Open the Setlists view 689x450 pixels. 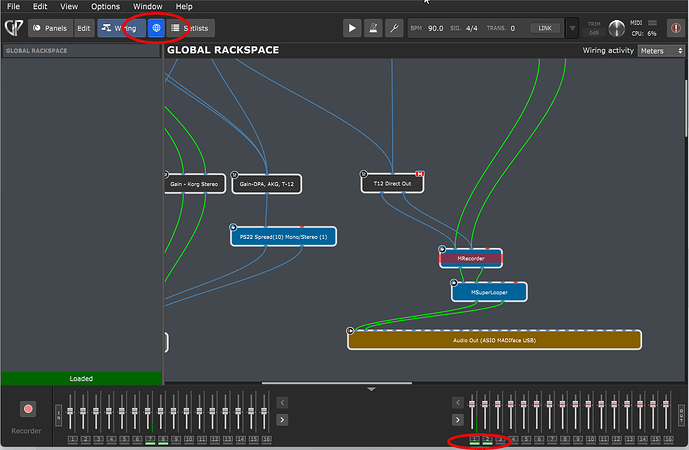pyautogui.click(x=190, y=28)
